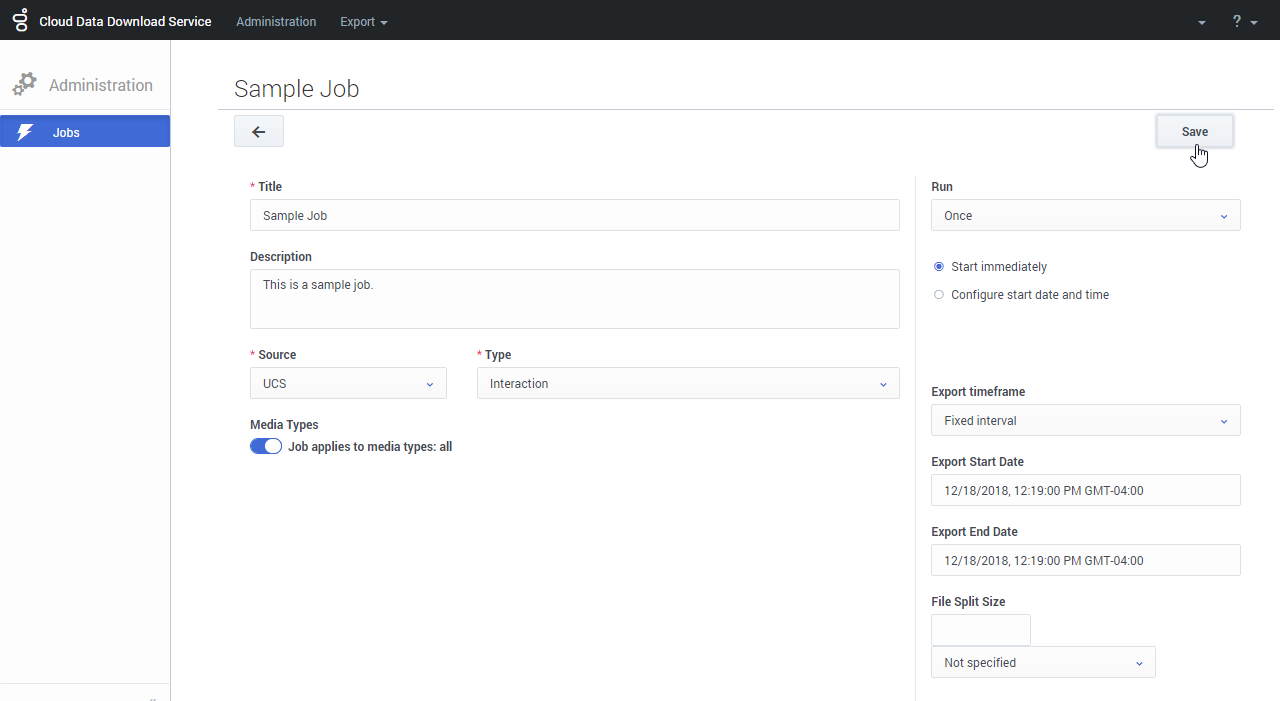
Task: Open the Administration top menu item
Action: [x=276, y=21]
